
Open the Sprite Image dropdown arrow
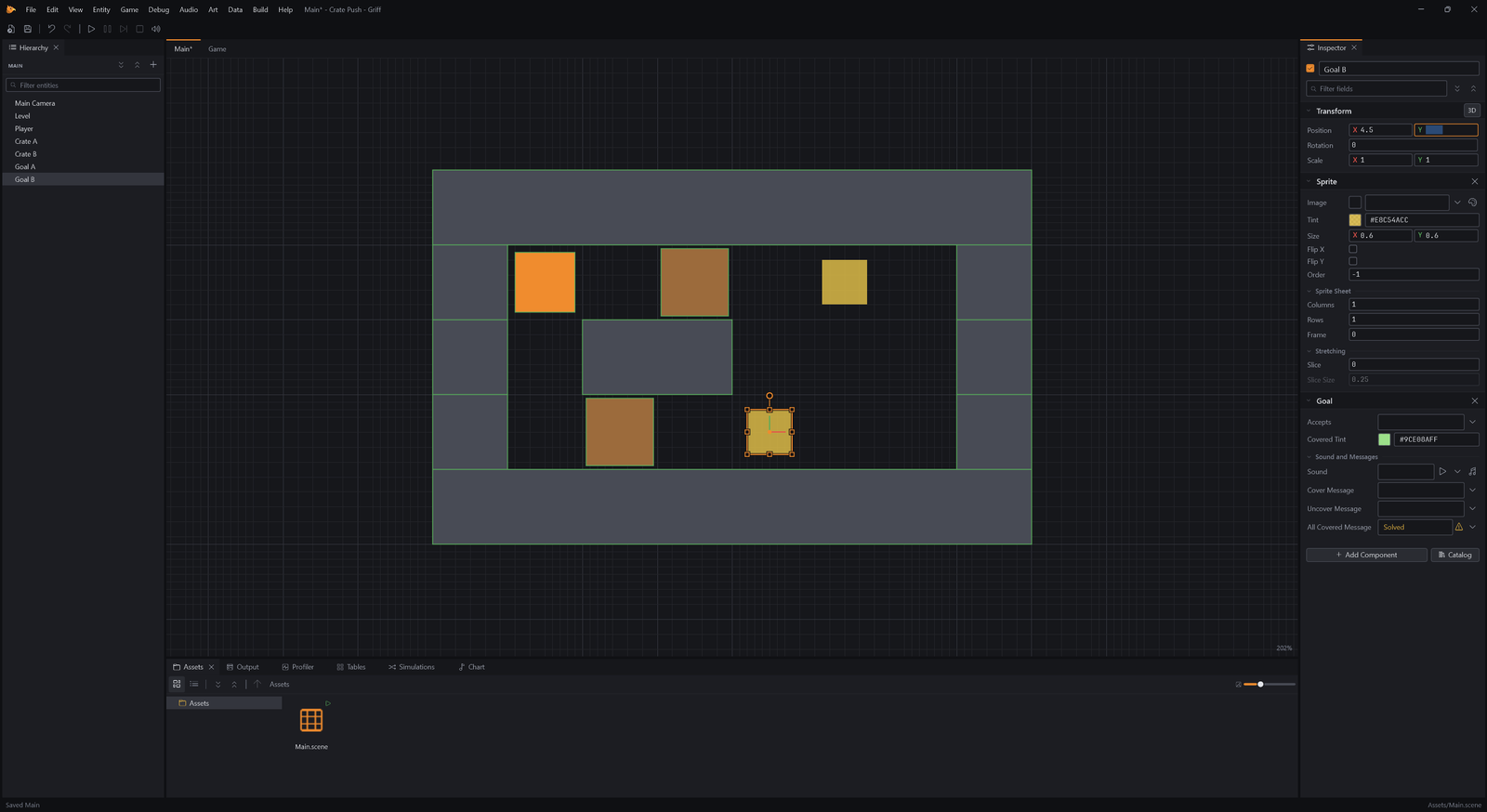pyautogui.click(x=1457, y=203)
